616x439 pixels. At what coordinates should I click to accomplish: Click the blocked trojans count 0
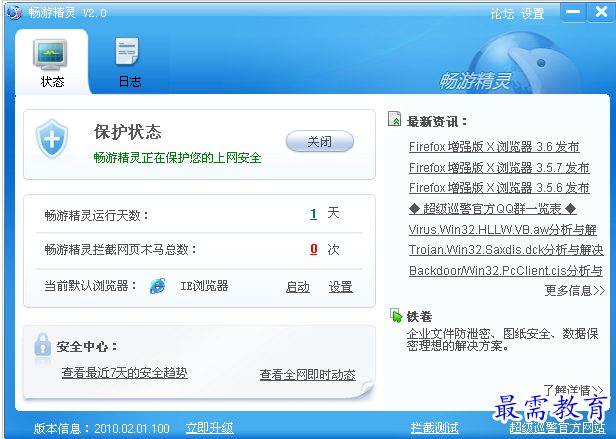pyautogui.click(x=314, y=249)
